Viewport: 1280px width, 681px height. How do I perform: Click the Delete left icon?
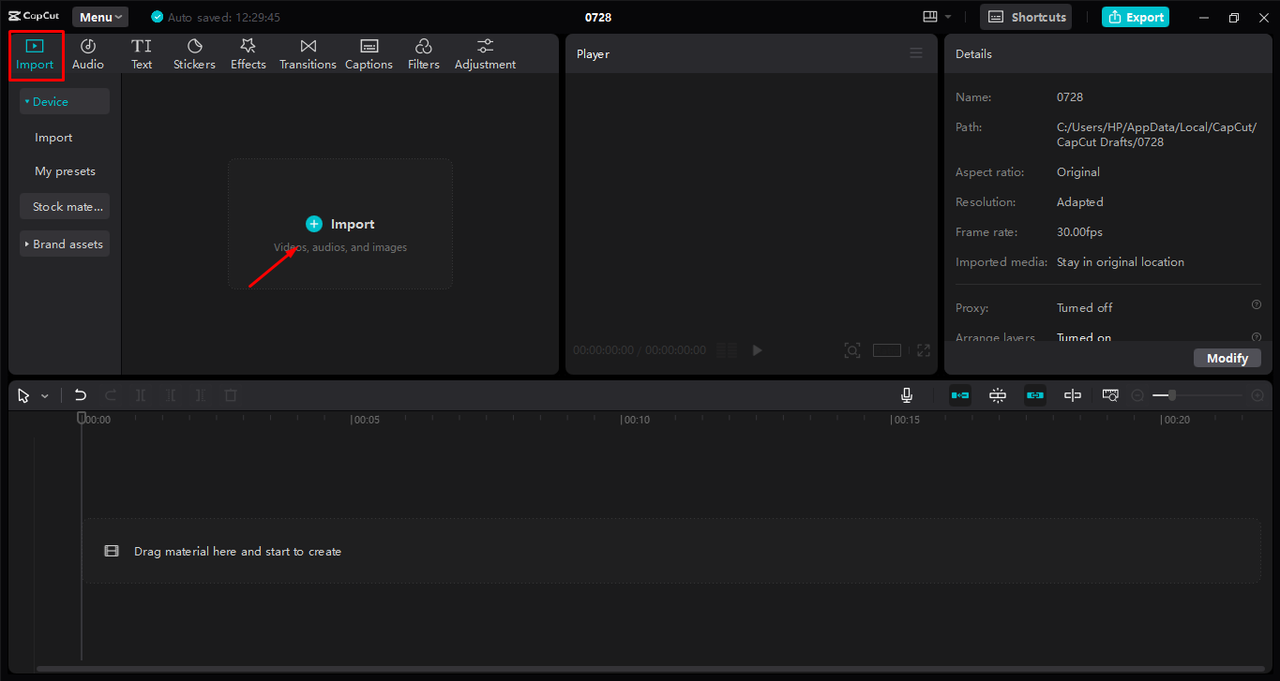pyautogui.click(x=171, y=396)
